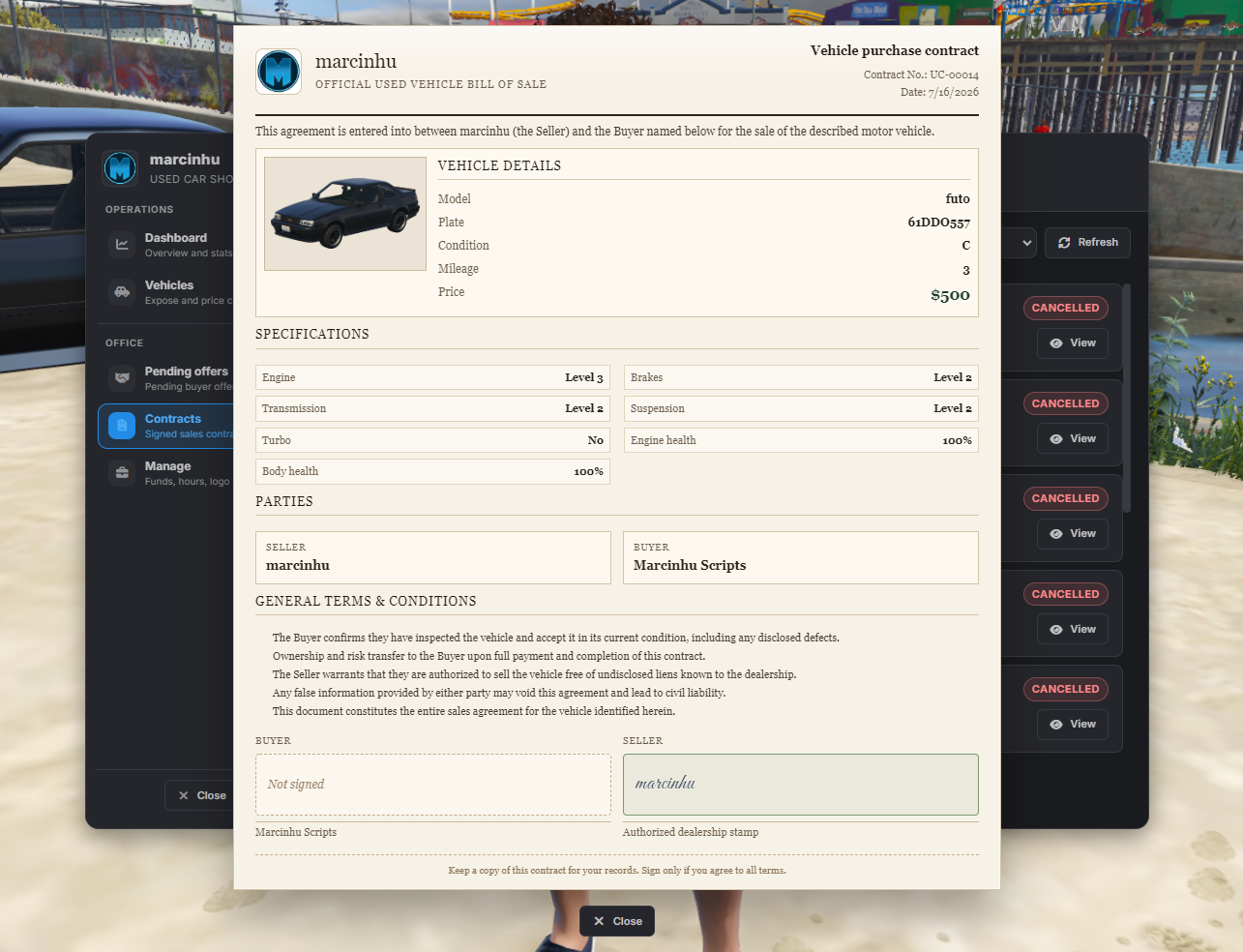Viewport: 1243px width, 952px height.
Task: Click the Brakes Level 2 row
Action: point(801,377)
